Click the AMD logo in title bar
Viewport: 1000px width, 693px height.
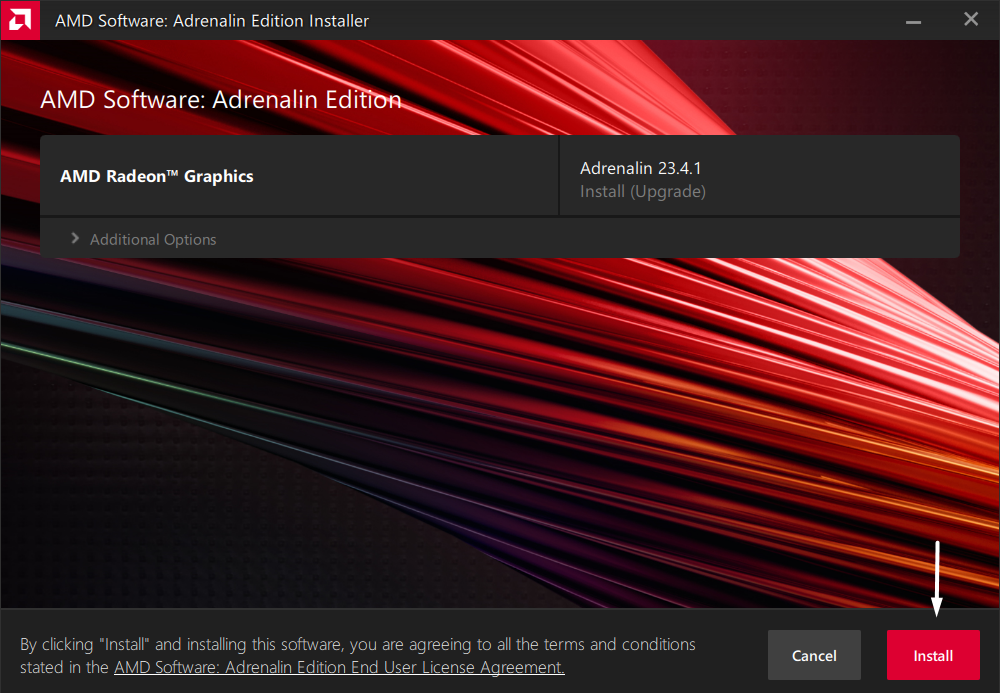click(x=20, y=20)
